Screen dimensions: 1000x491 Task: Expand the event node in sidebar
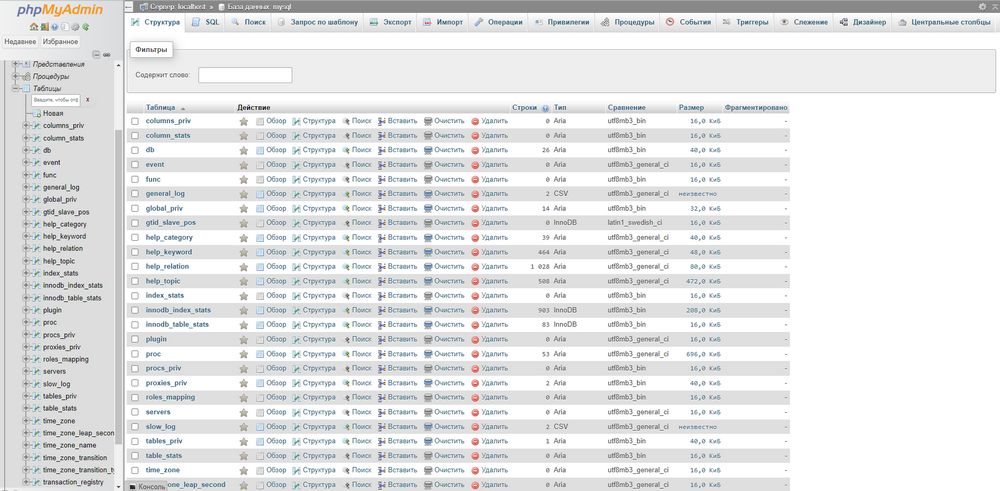point(26,163)
